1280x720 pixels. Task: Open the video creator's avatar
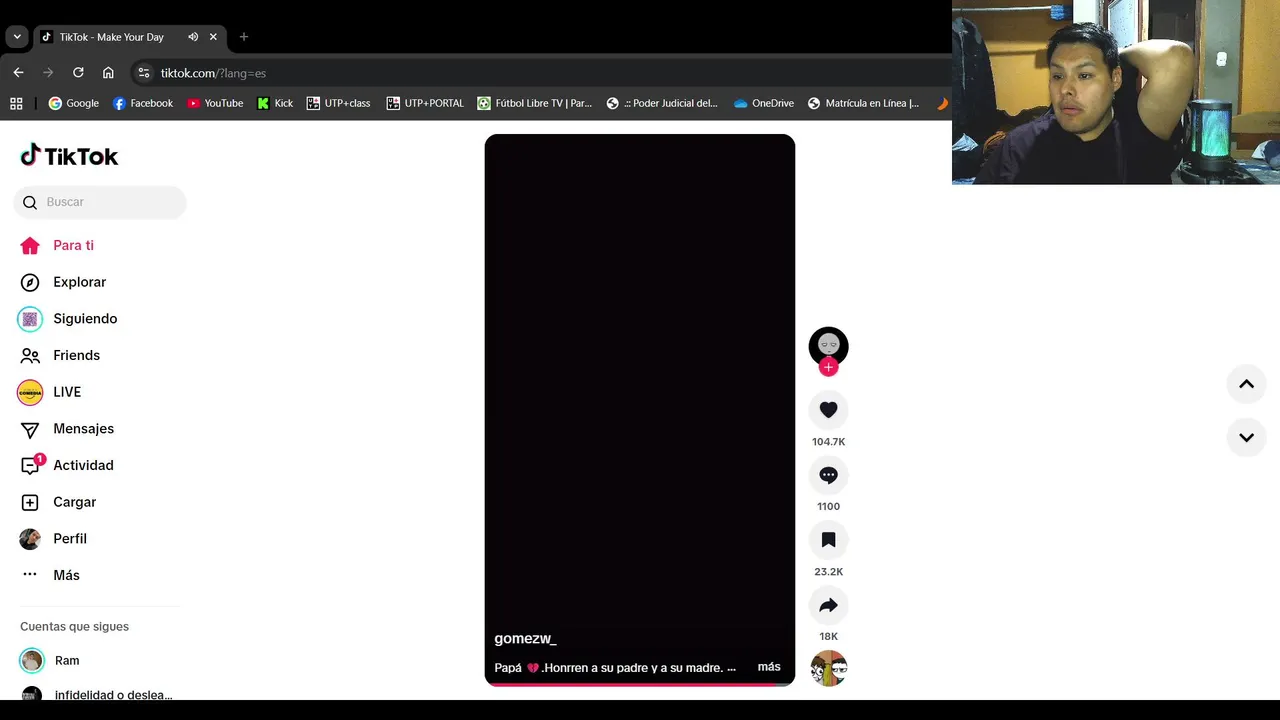(x=828, y=346)
